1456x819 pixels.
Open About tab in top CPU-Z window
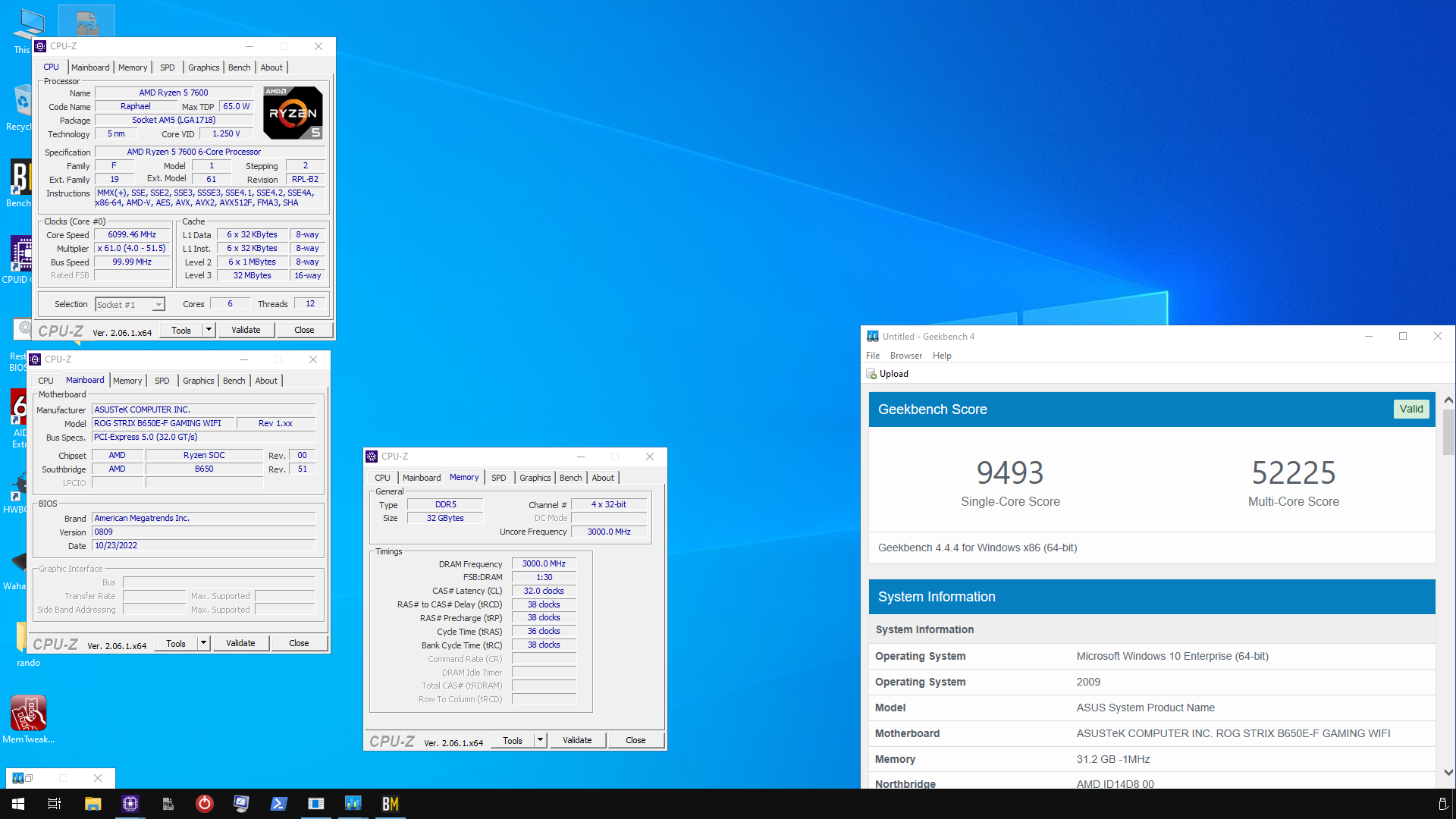[271, 67]
